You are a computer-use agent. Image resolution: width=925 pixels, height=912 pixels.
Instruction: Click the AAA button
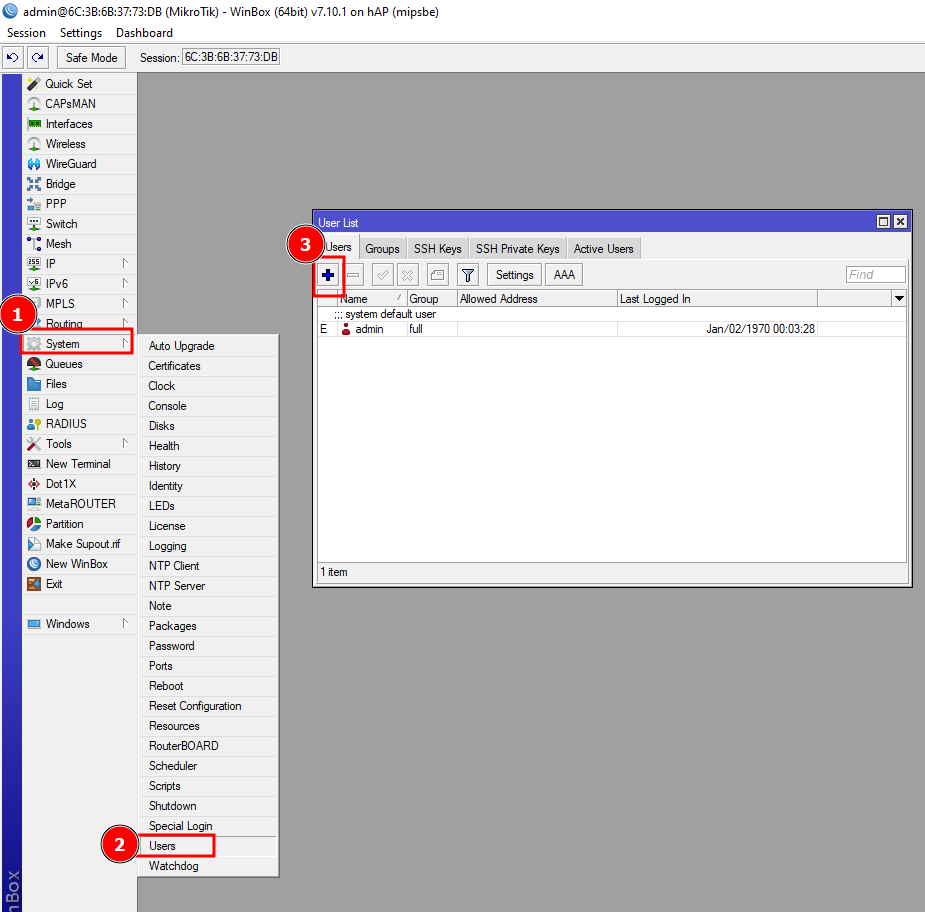point(564,275)
